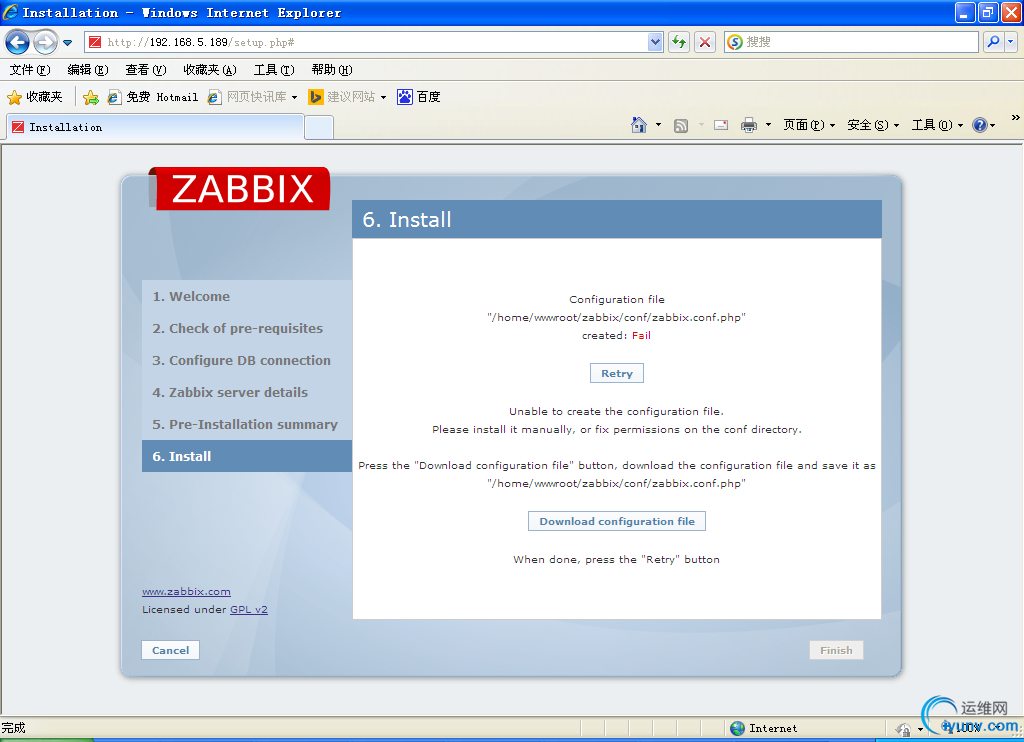Open the 免费 Hotmail favorites link

tap(153, 97)
